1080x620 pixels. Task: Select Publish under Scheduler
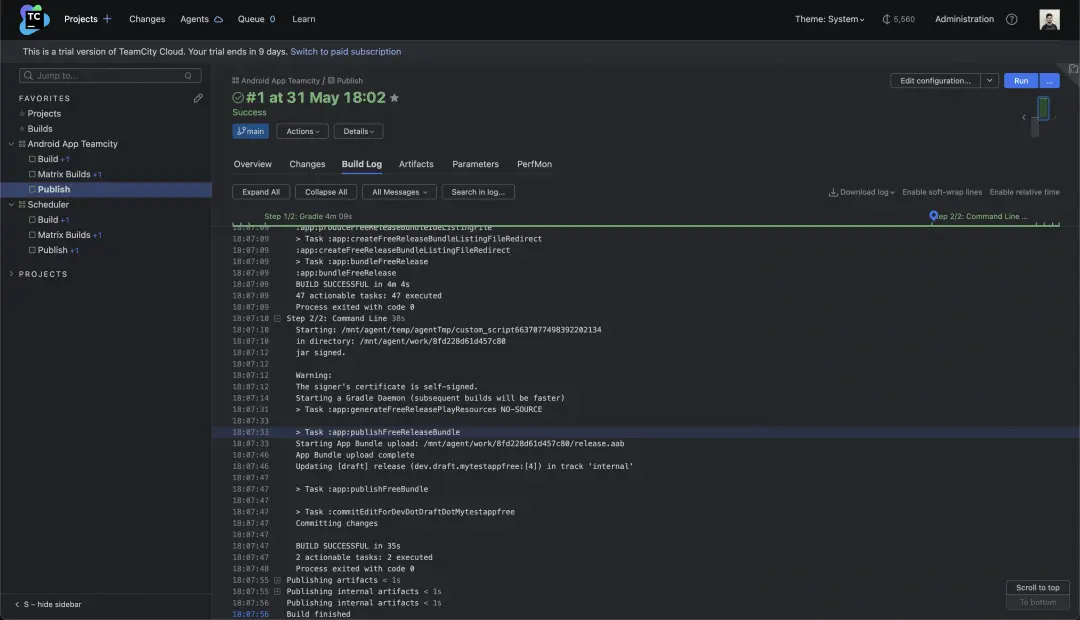click(x=52, y=250)
